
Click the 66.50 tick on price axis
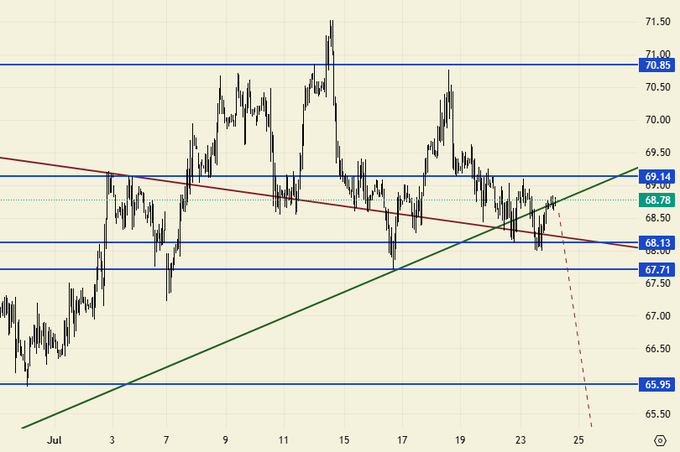point(657,349)
